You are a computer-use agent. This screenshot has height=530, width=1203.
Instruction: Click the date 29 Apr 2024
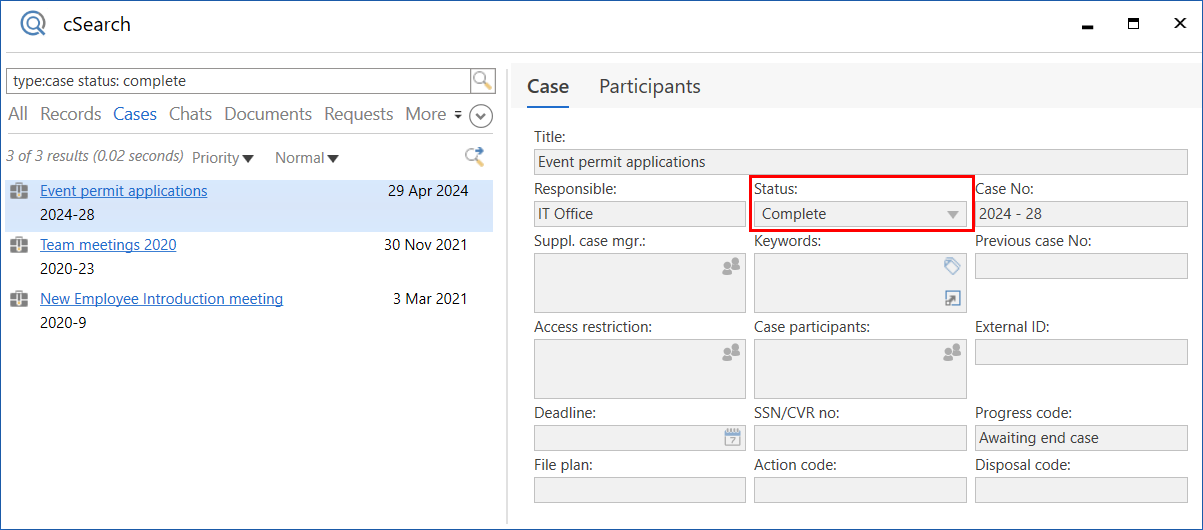tap(428, 191)
